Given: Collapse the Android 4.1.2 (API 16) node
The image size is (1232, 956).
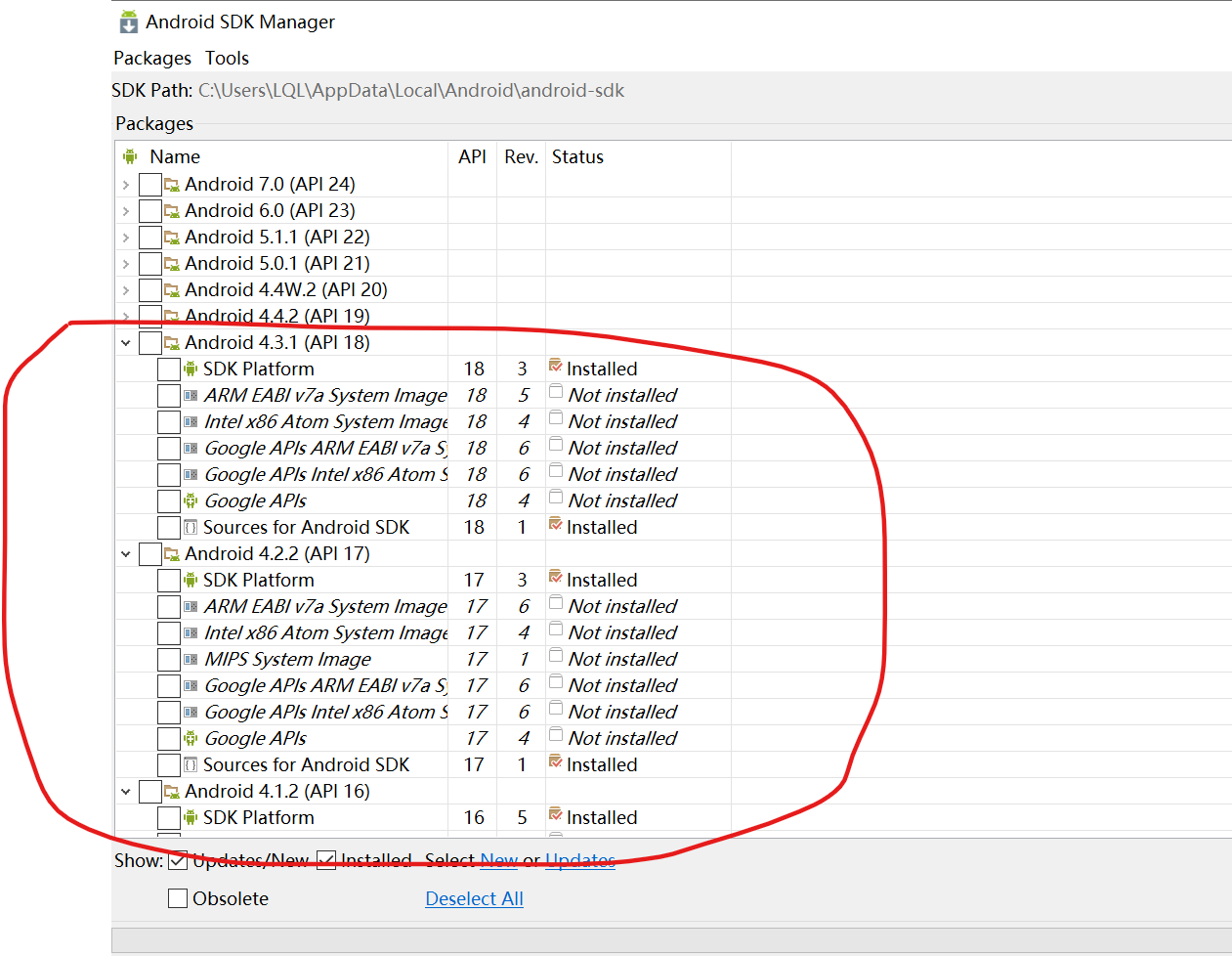Looking at the screenshot, I should (x=126, y=791).
